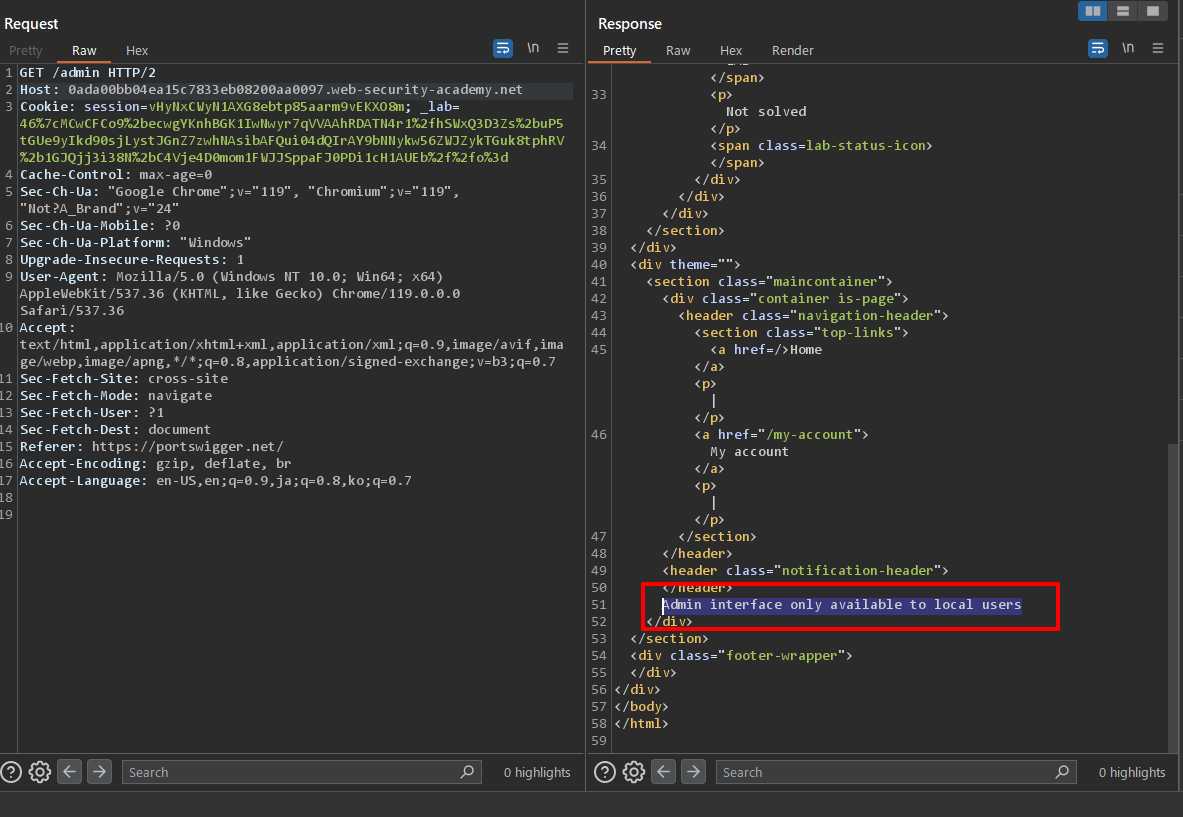Focus the Response search input field
This screenshot has width=1183, height=817.
click(x=896, y=772)
